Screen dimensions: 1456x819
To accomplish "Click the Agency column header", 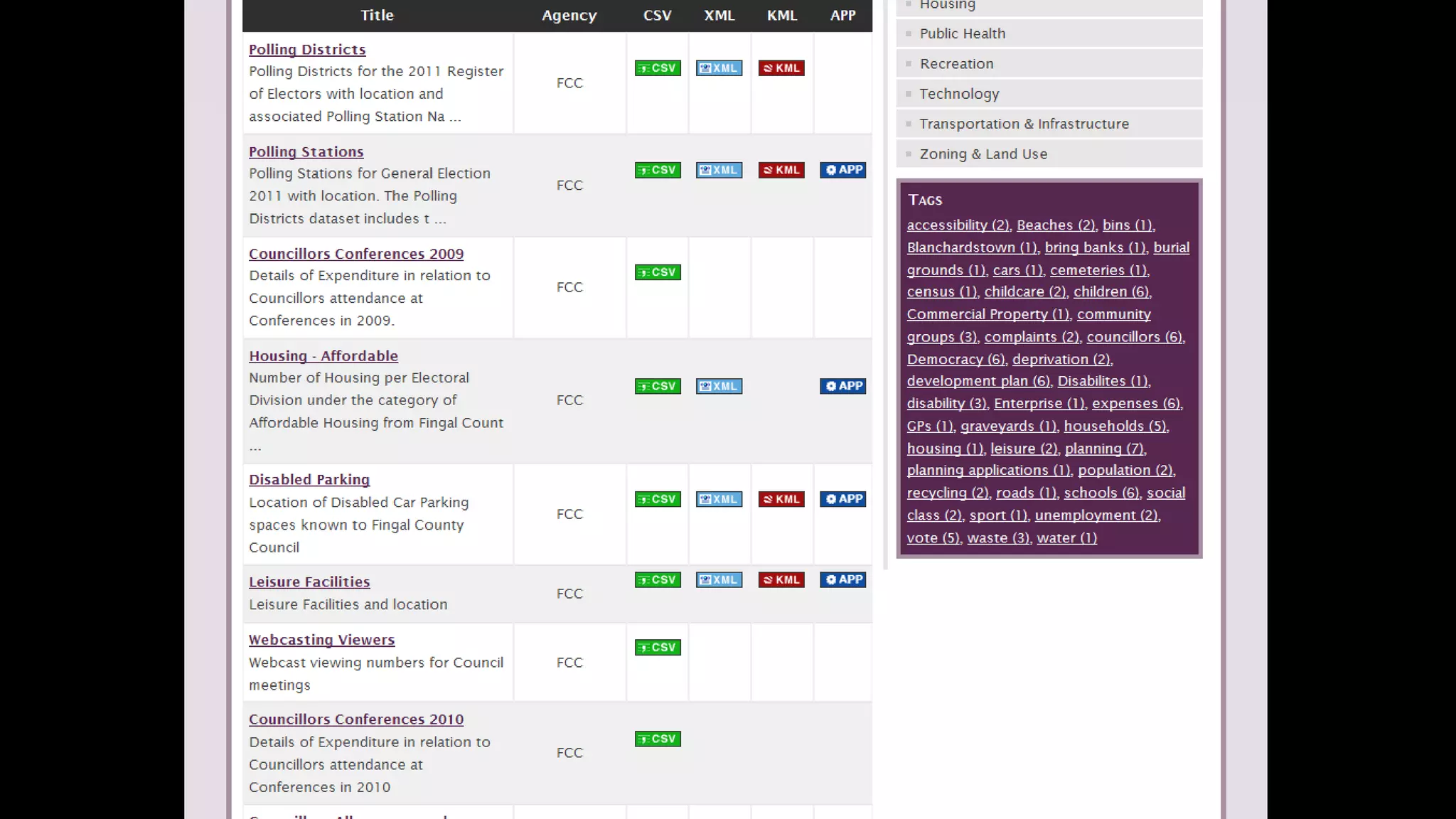I will [569, 16].
